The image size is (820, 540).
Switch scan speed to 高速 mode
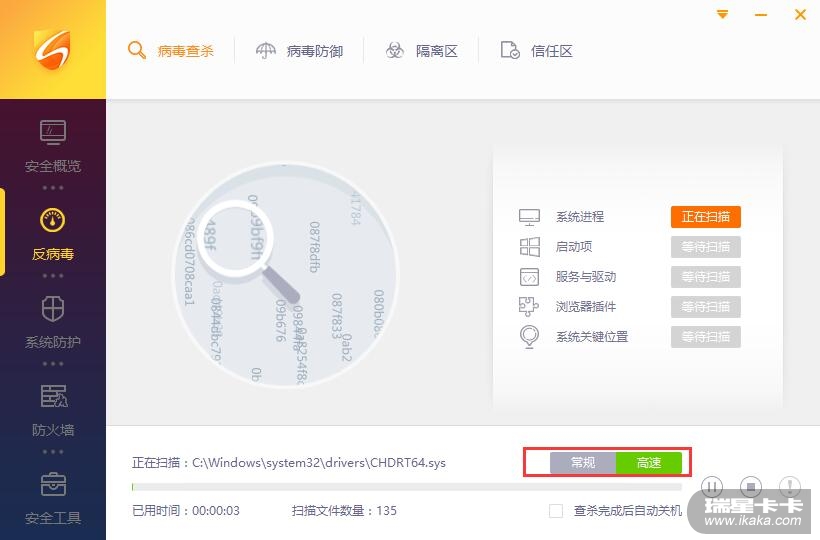click(649, 463)
